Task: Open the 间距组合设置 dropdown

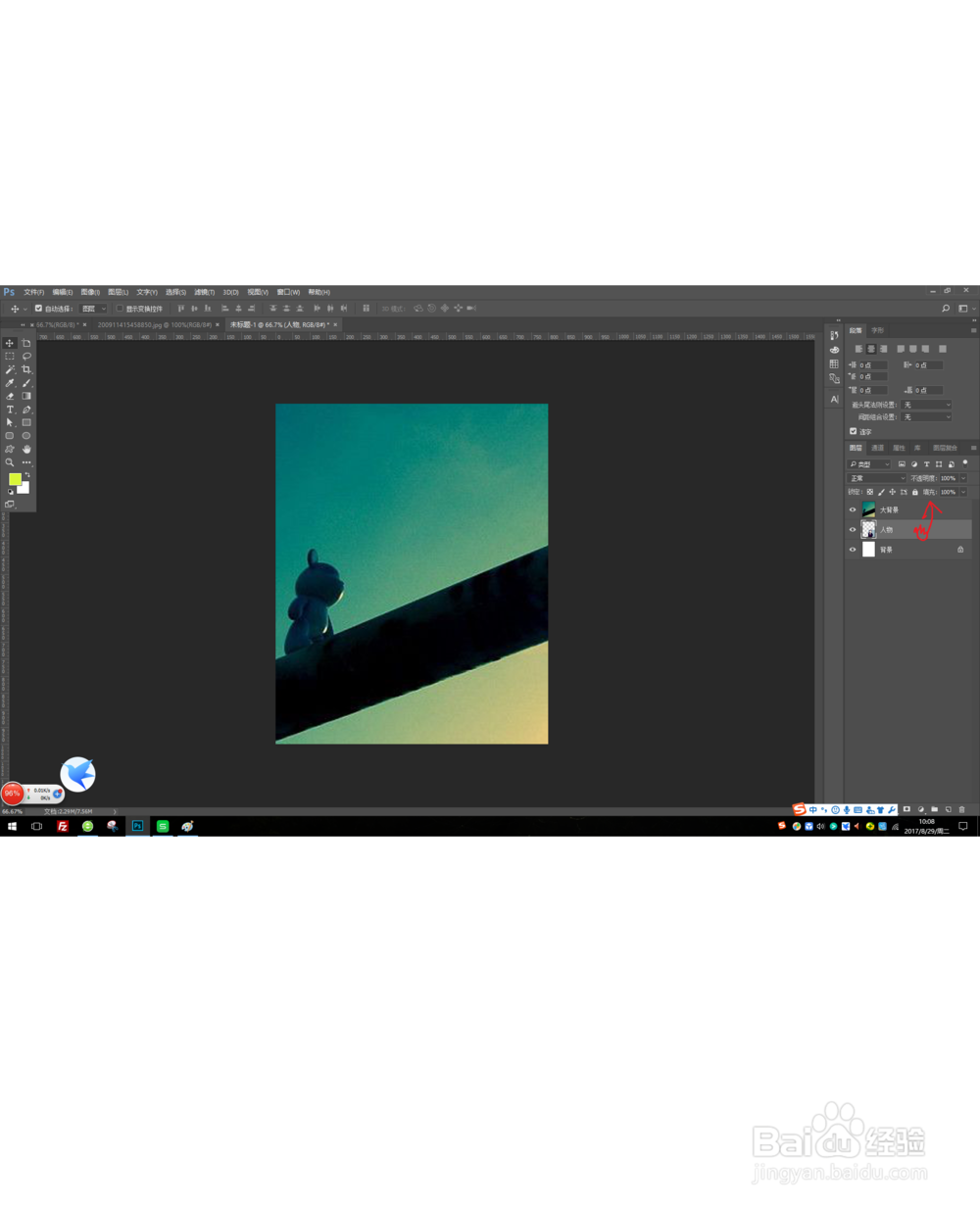Action: coord(926,417)
